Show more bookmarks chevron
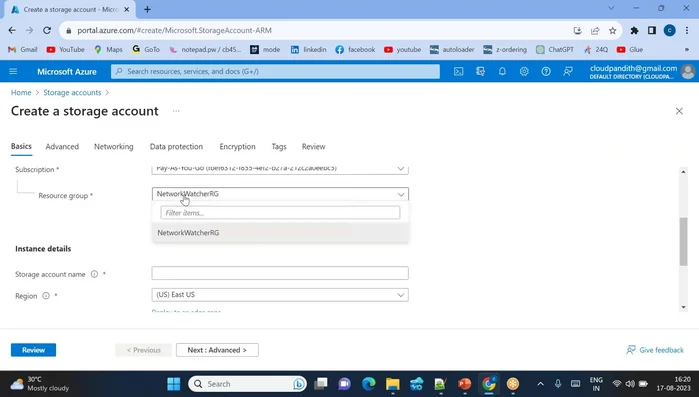The image size is (699, 397). coord(687,49)
